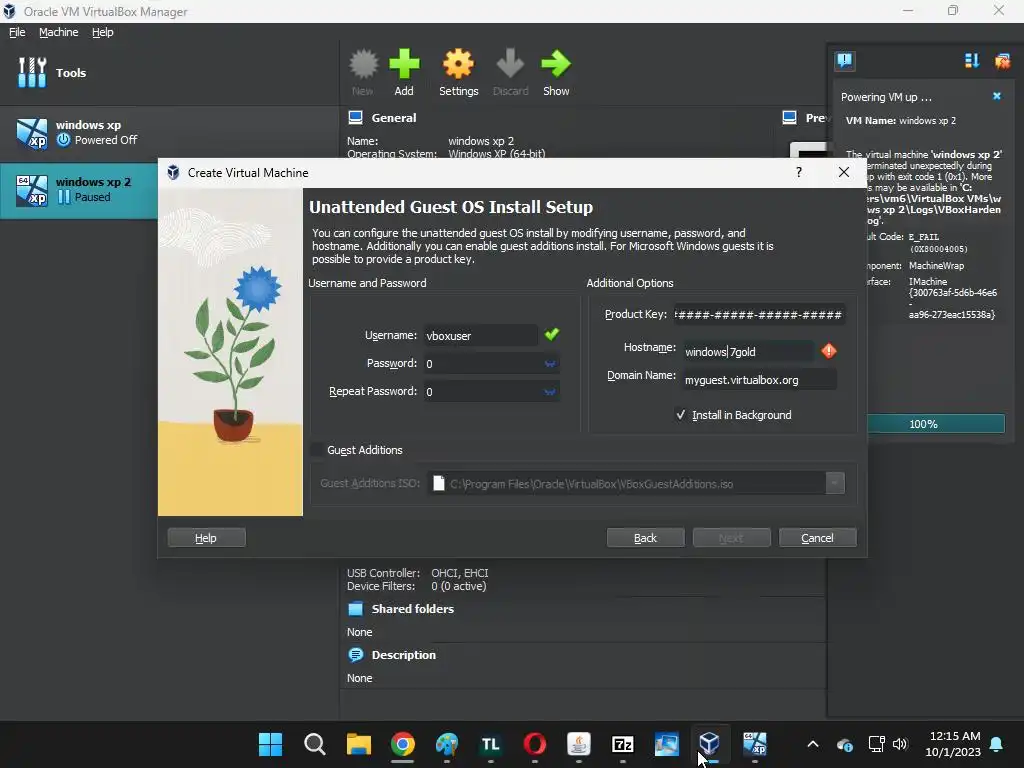Viewport: 1024px width, 768px height.
Task: Click the sort notifications icon in right panel
Action: pyautogui.click(x=972, y=61)
